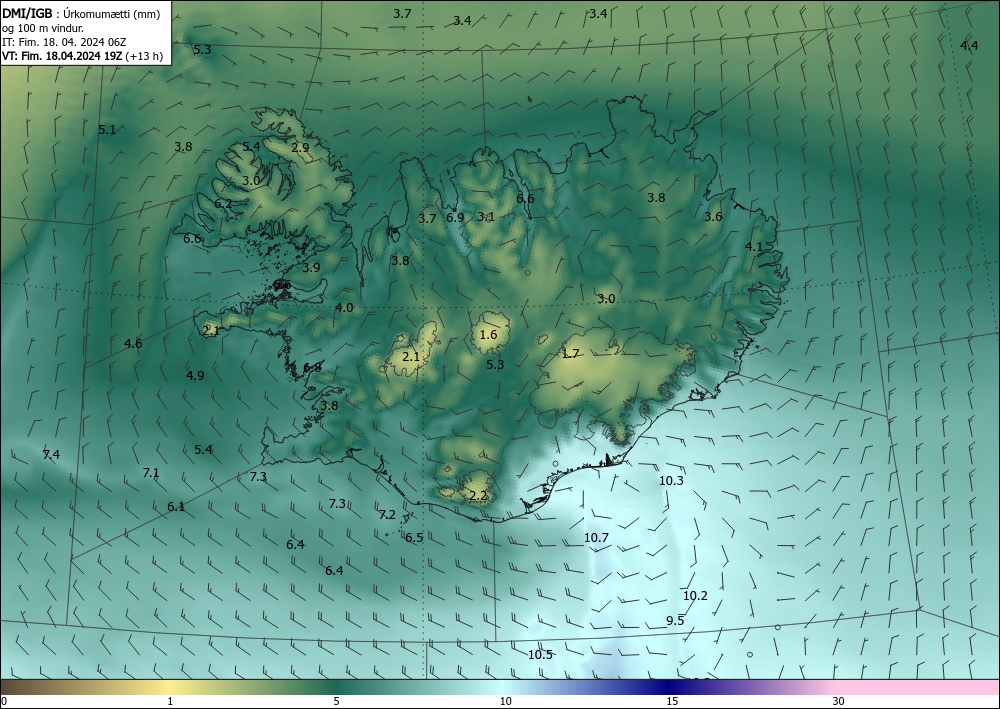Viewport: 1000px width, 709px height.
Task: Click the value 2.9 in the Westfjords
Action: 300,147
